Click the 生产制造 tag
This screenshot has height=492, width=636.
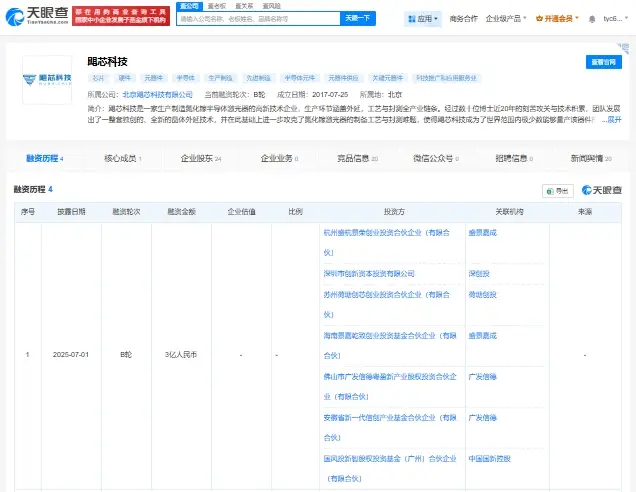pyautogui.click(x=220, y=78)
